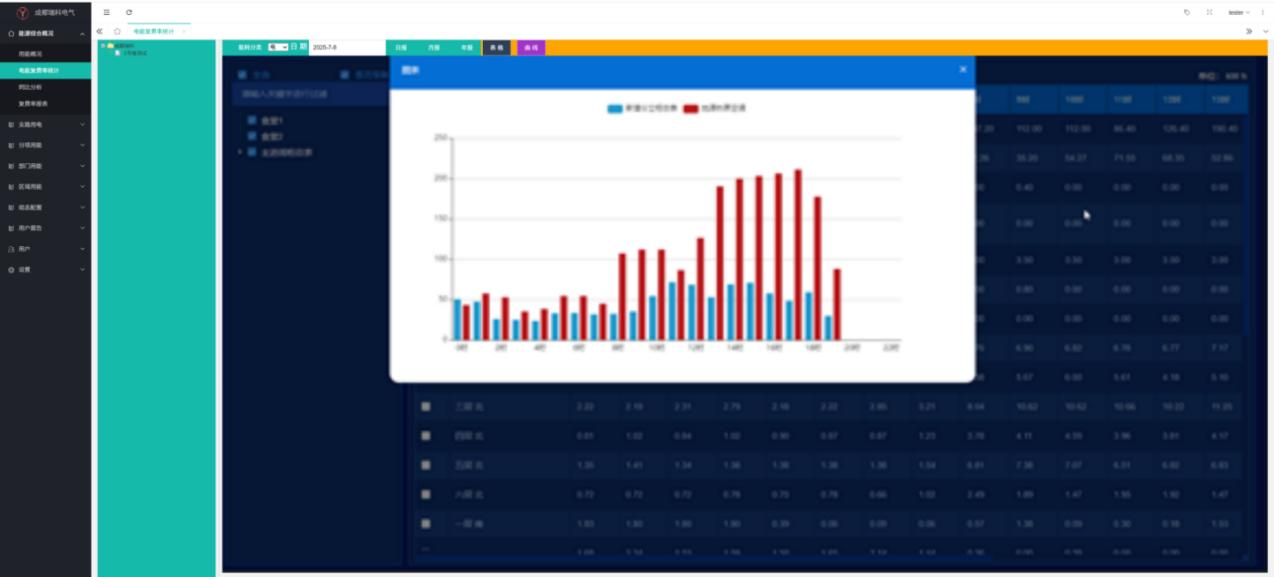Toggle the 食堂2 checkbox

coord(252,136)
